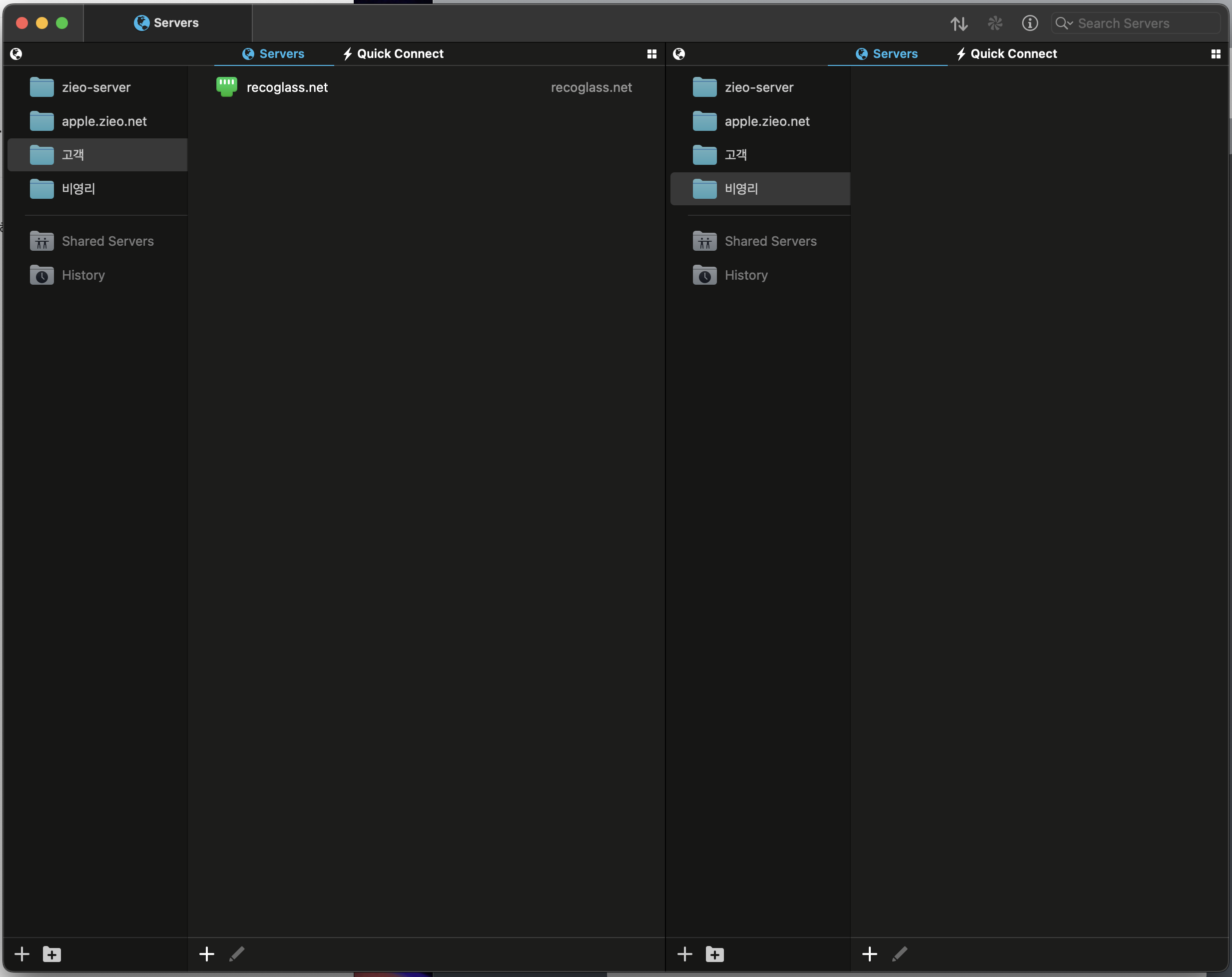
Task: Click the activity spinner icon in toolbar
Action: coord(995,23)
